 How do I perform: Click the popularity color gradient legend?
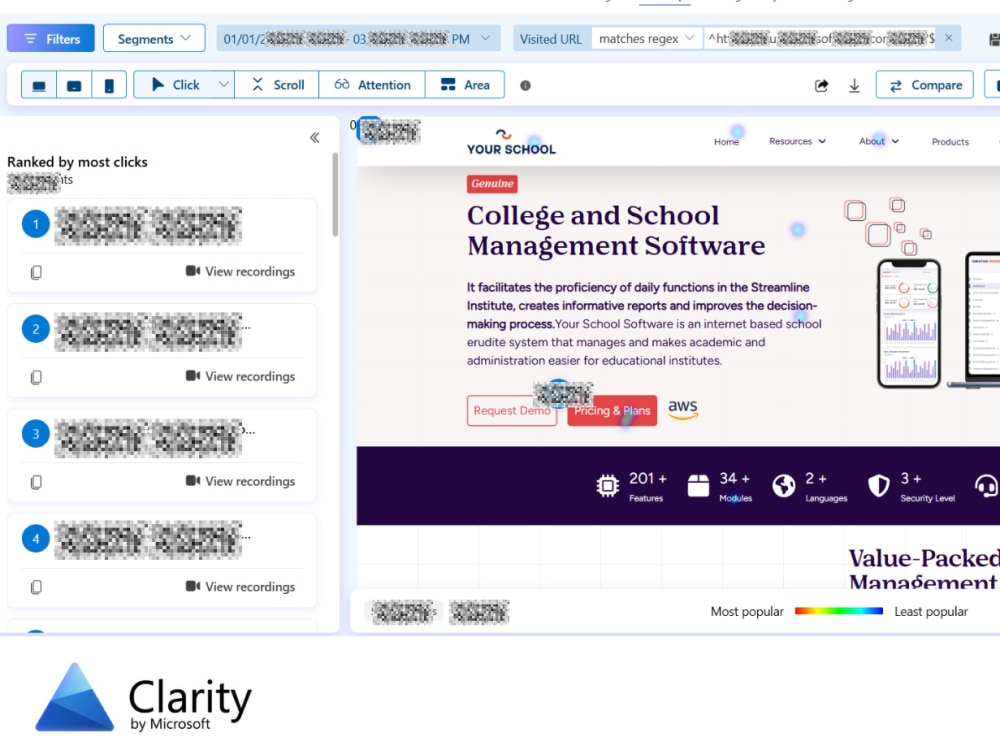pyautogui.click(x=839, y=611)
